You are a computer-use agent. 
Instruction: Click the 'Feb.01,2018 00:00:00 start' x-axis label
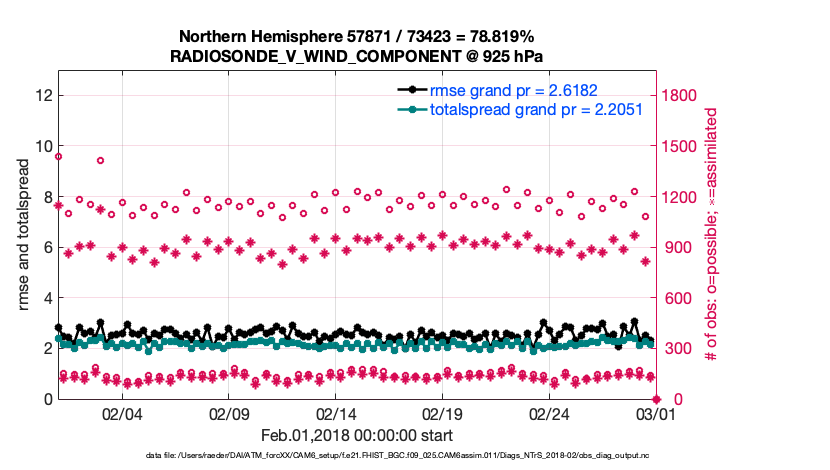pyautogui.click(x=356, y=436)
